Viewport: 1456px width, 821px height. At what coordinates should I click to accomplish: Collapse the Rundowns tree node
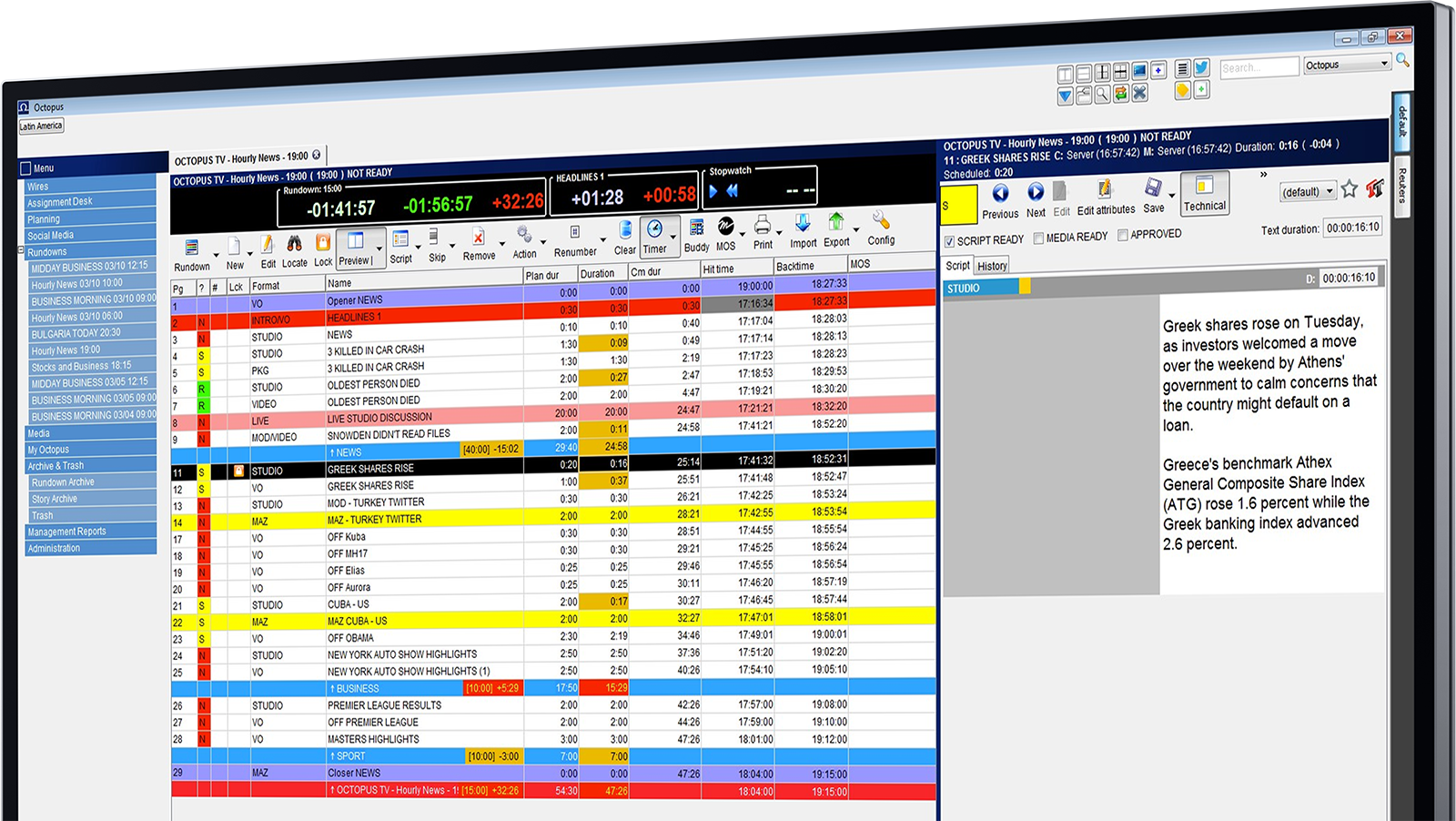point(21,250)
